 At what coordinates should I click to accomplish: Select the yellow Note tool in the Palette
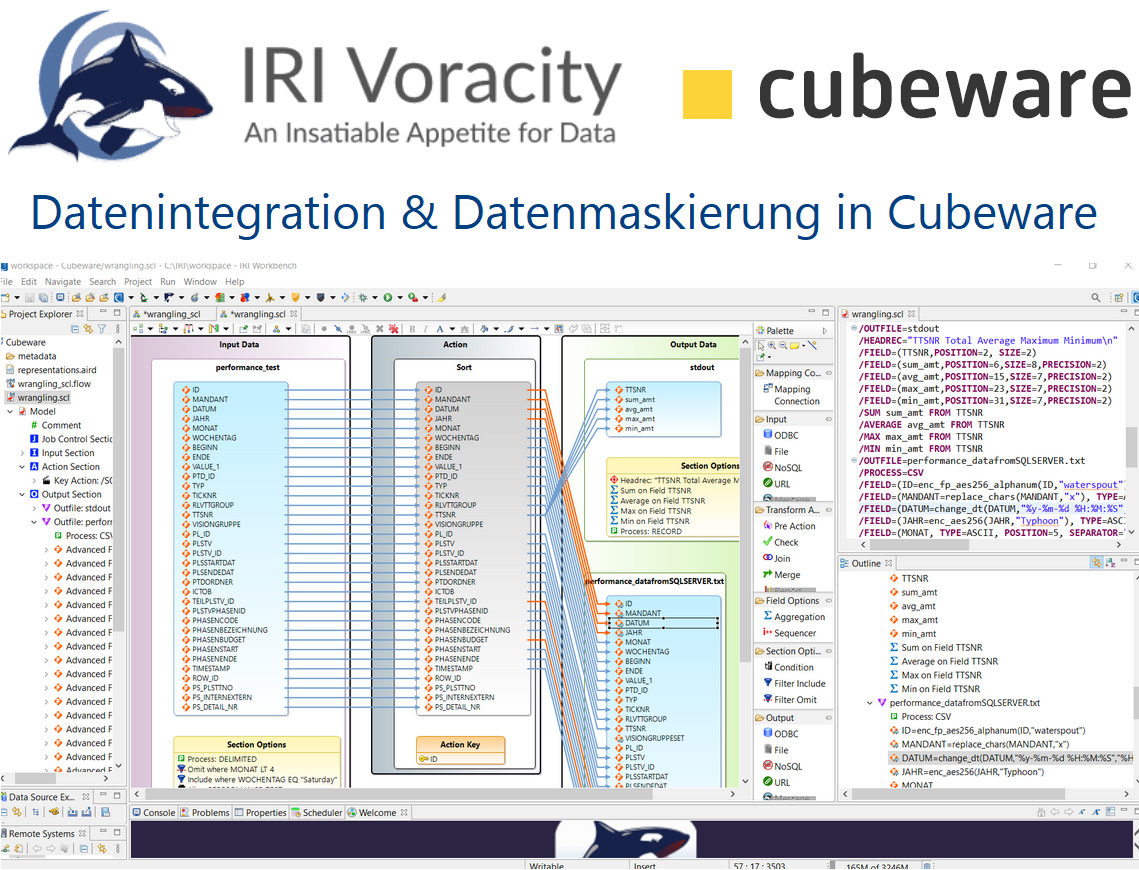pyautogui.click(x=795, y=346)
